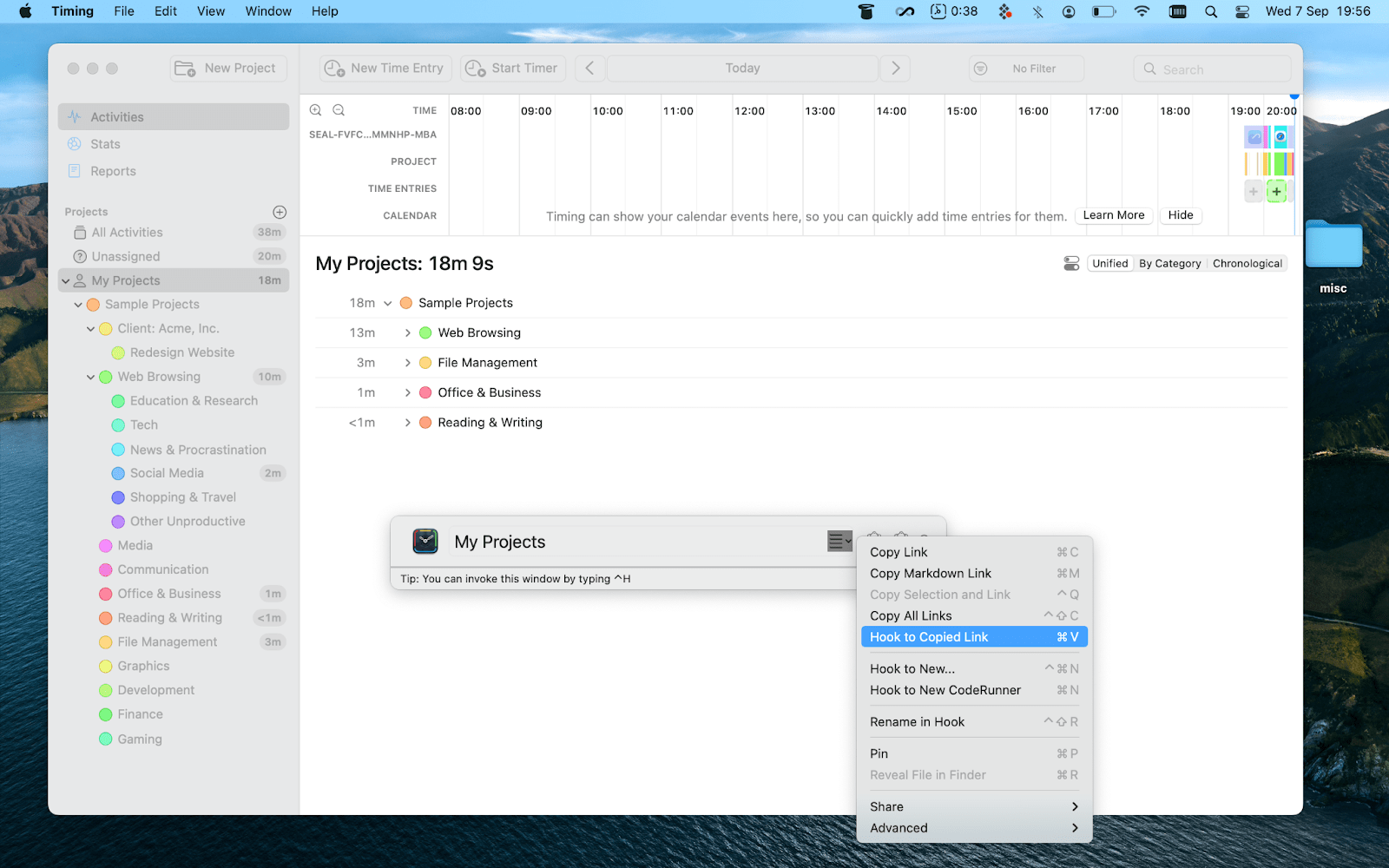Viewport: 1389px width, 868px height.
Task: Collapse Sample Projects row in the main list
Action: (x=388, y=303)
